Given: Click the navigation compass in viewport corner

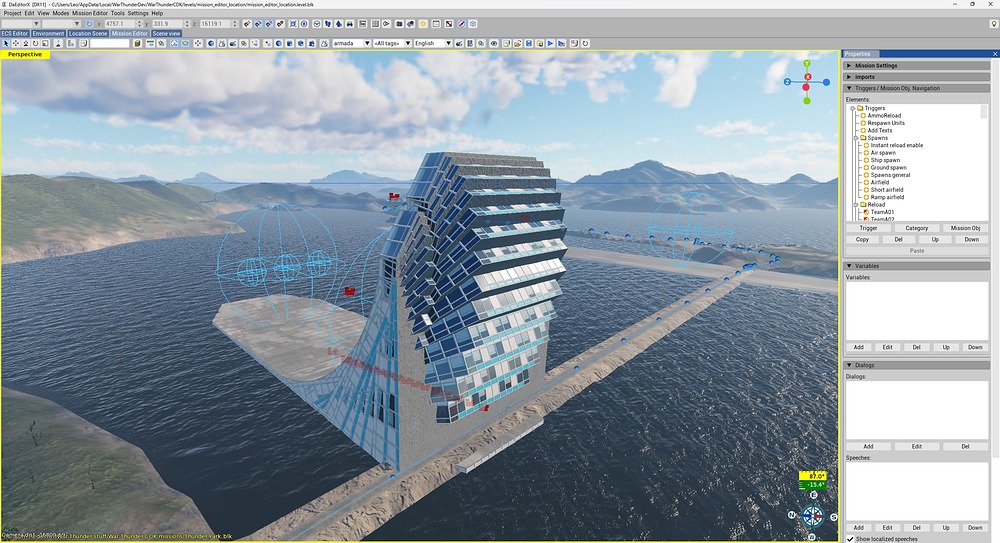Looking at the screenshot, I should [x=812, y=516].
